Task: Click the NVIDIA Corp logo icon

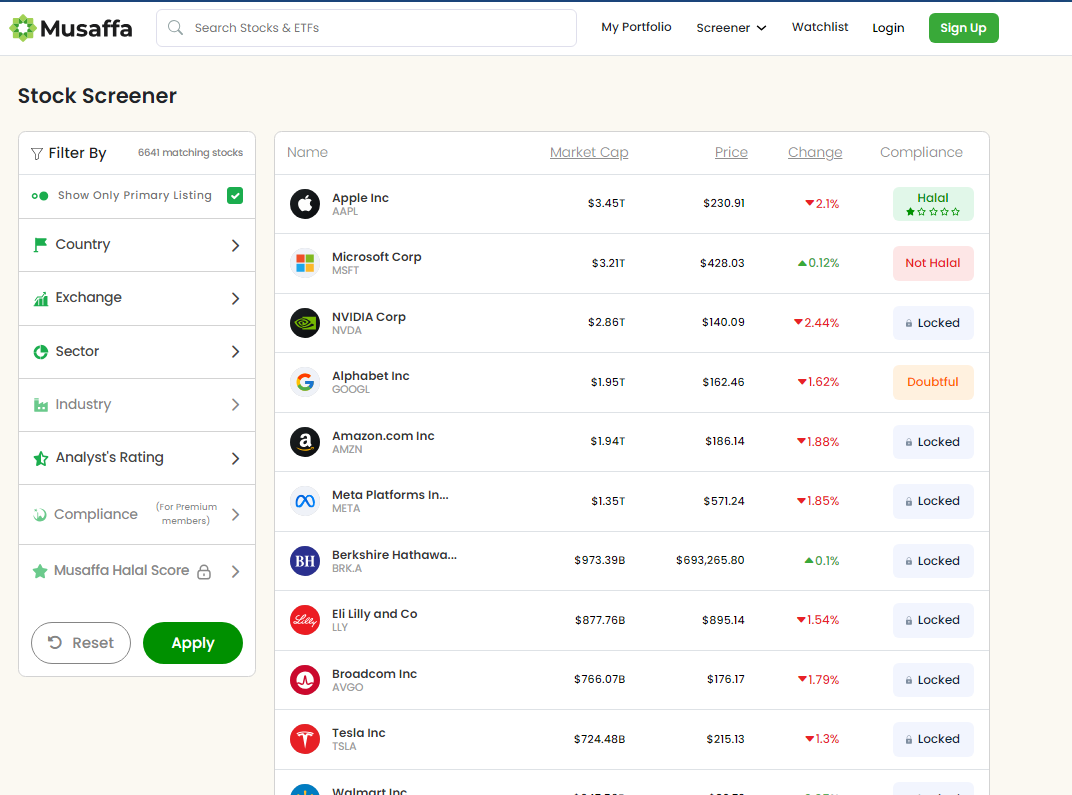Action: 305,323
